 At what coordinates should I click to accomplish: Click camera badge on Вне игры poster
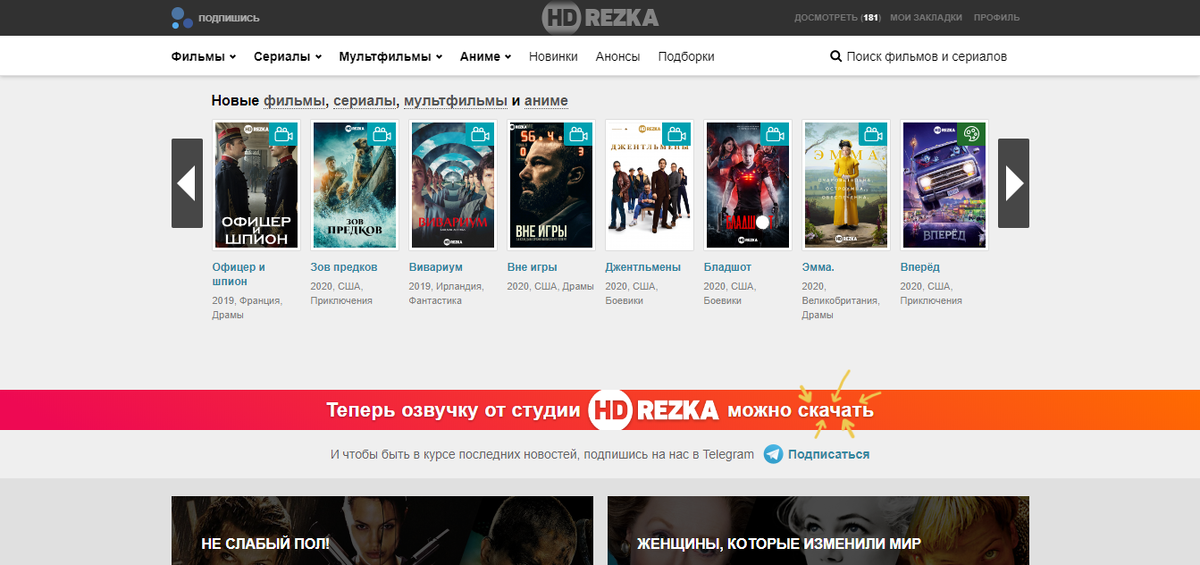pos(579,134)
